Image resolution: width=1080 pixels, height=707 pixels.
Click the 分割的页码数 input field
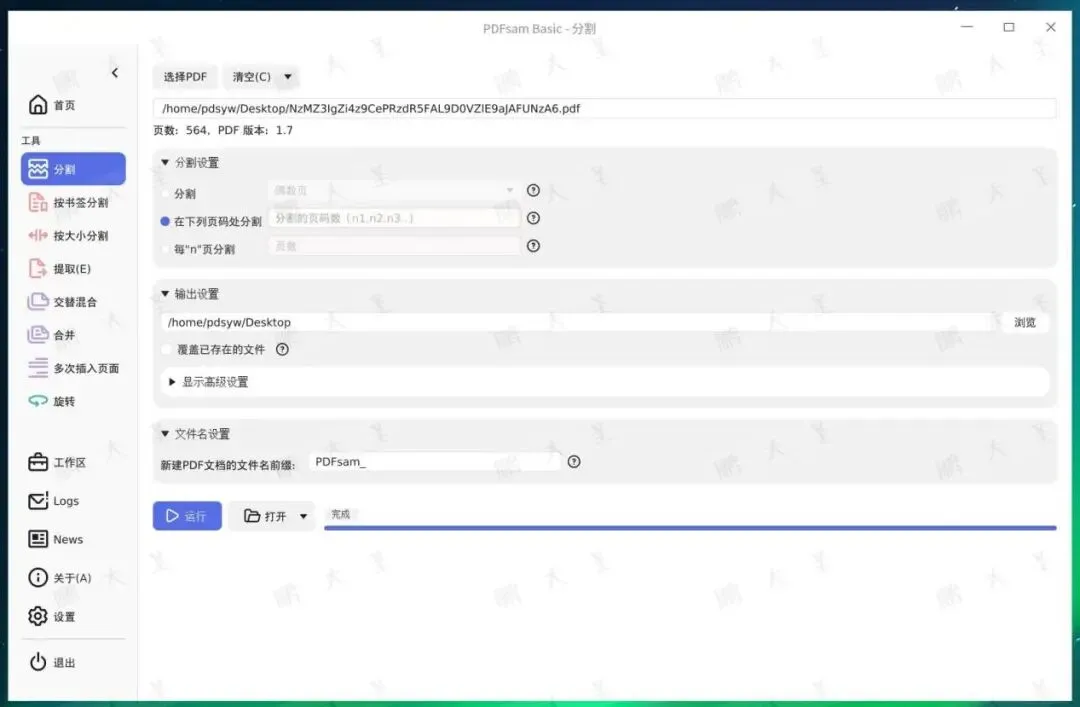tap(394, 218)
